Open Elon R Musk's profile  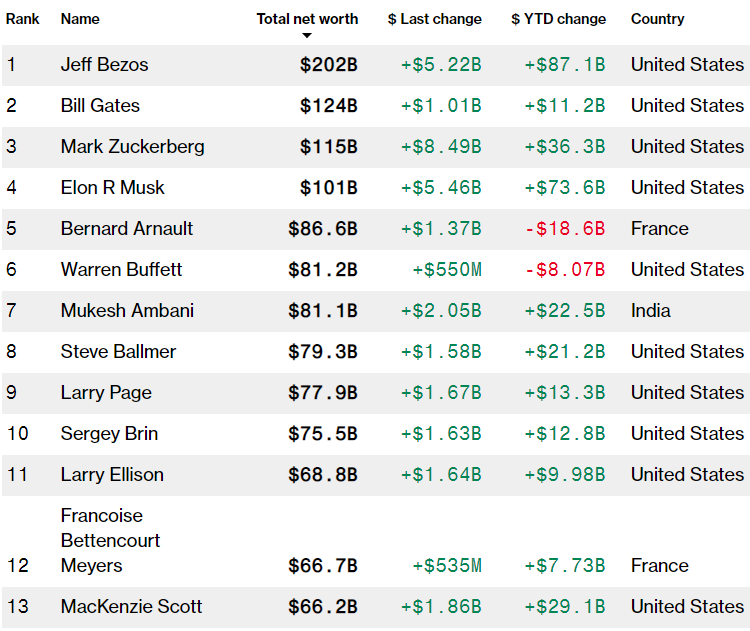112,188
